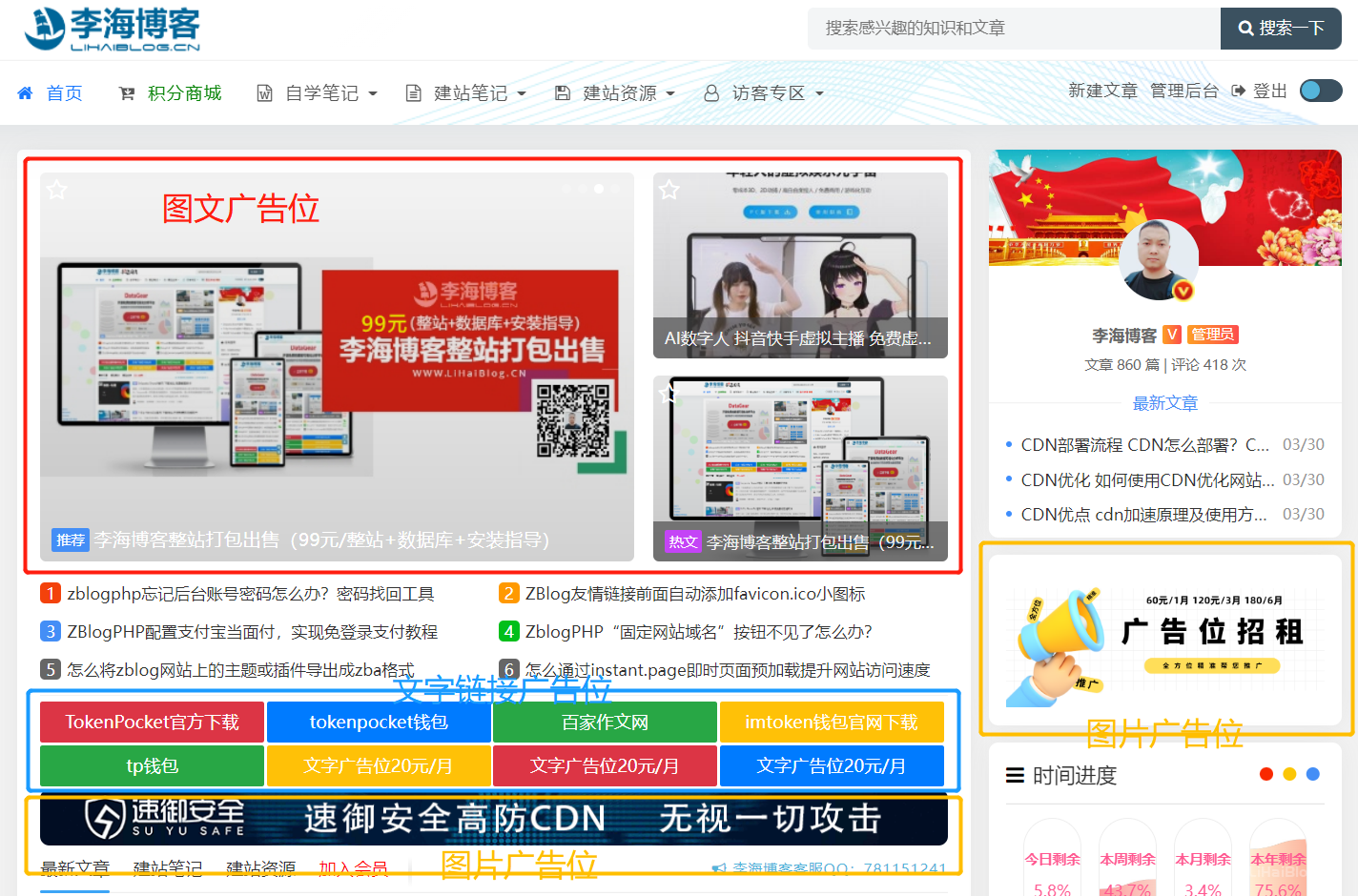Click the document icon beside 自学笔记
Image resolution: width=1358 pixels, height=896 pixels.
pyautogui.click(x=265, y=93)
